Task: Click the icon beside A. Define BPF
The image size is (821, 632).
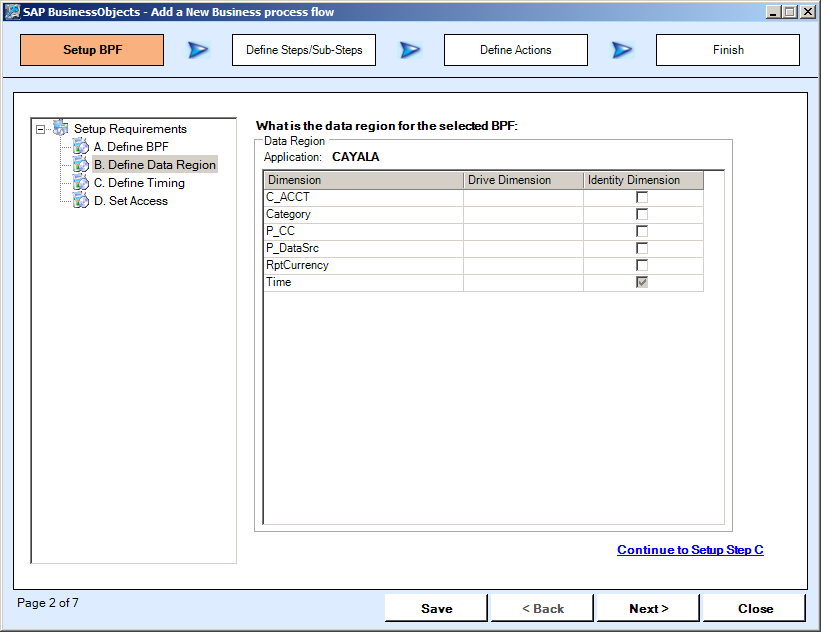Action: (80, 147)
